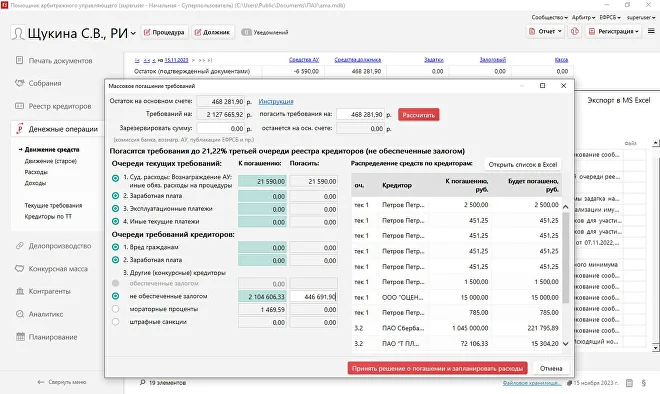The width and height of the screenshot is (660, 394).
Task: Click погасить требования на input field
Action: coord(361,114)
